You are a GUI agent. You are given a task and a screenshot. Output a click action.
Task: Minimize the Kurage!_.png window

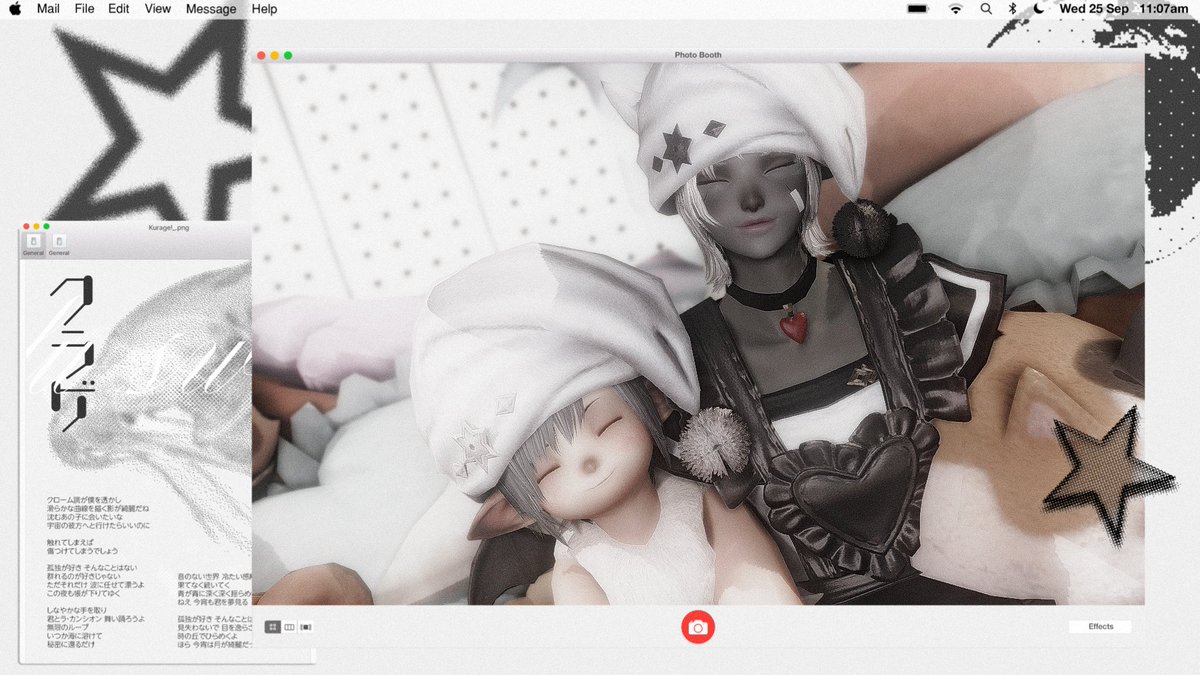pos(36,227)
